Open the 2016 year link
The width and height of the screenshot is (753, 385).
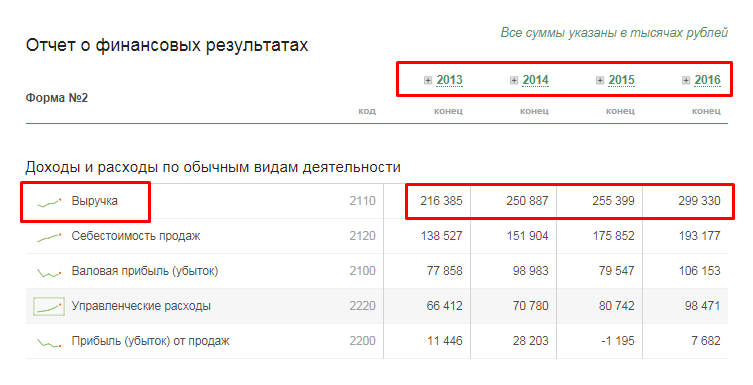pos(707,80)
